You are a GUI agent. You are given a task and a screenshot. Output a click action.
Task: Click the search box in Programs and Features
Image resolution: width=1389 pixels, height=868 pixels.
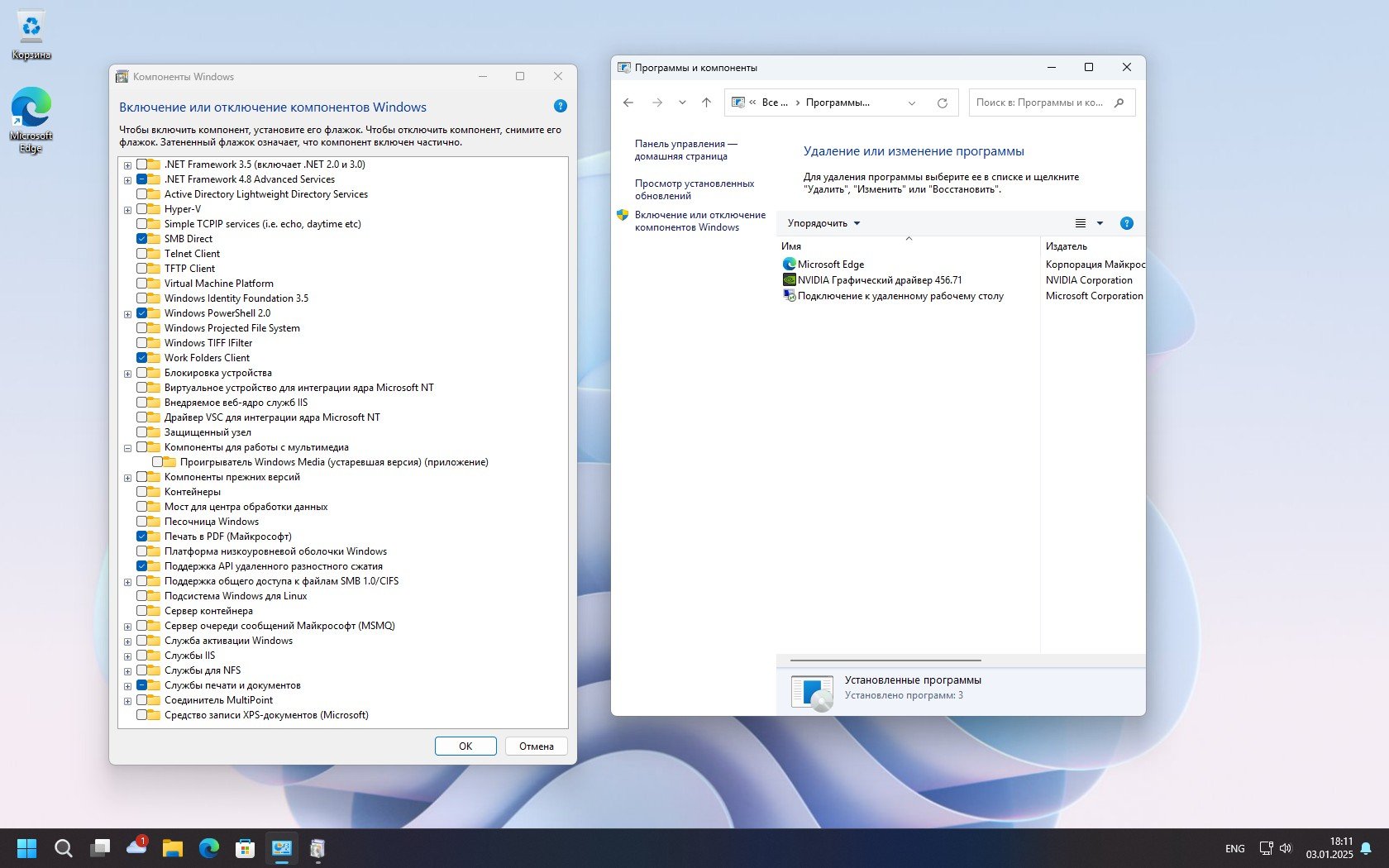[1040, 103]
